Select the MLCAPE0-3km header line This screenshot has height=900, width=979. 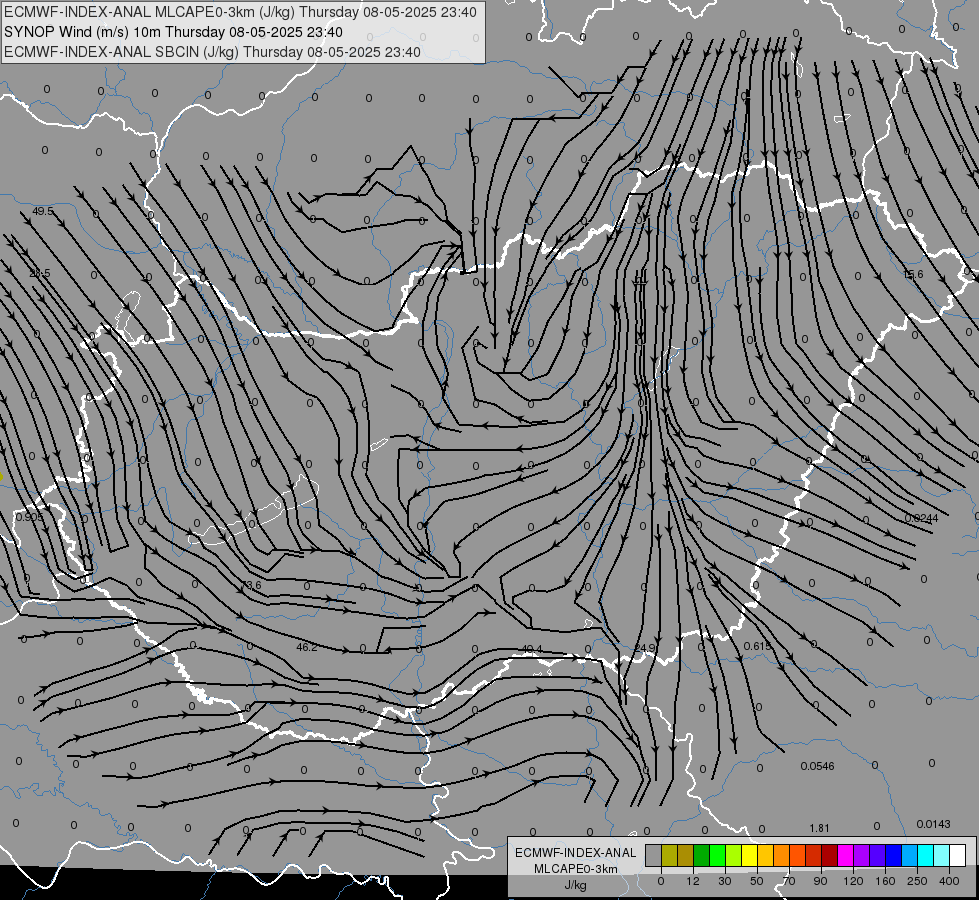(x=240, y=12)
